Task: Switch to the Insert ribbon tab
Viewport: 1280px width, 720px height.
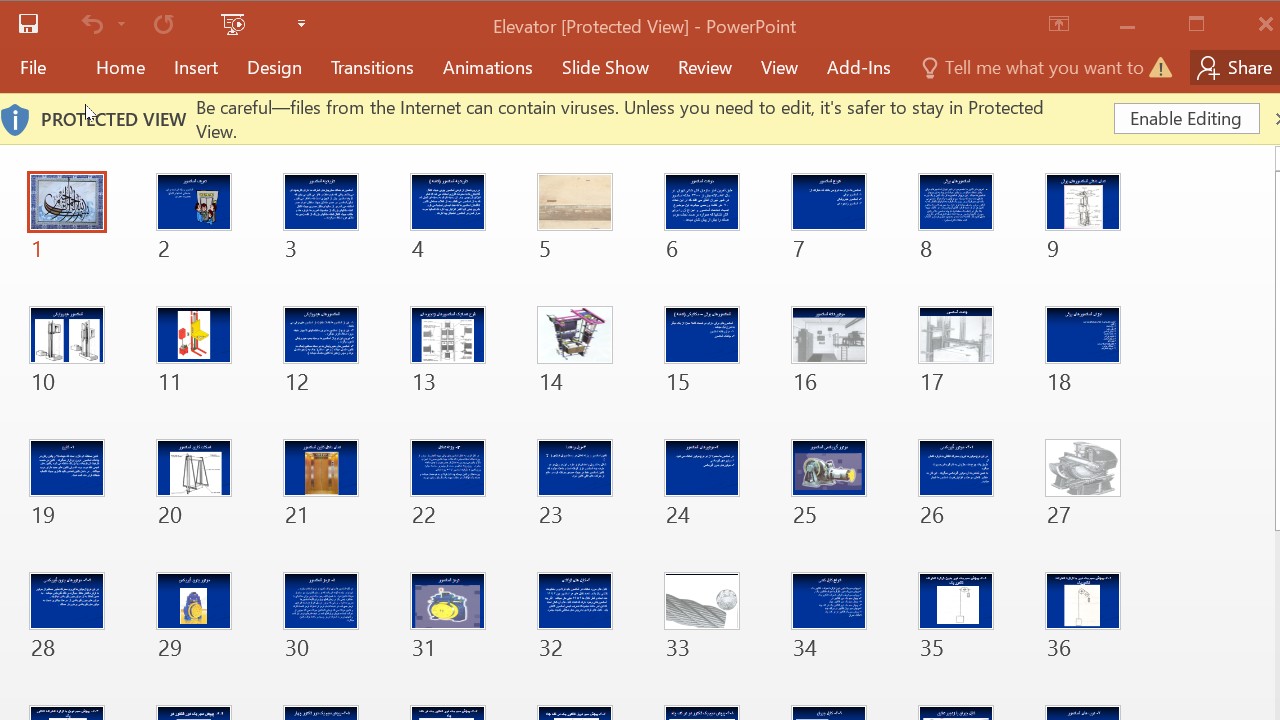Action: click(196, 68)
